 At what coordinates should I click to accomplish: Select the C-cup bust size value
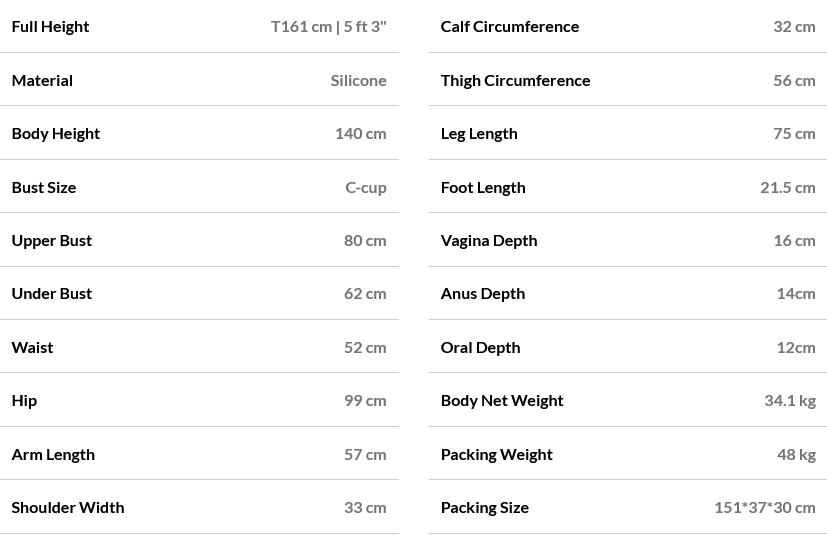click(x=366, y=187)
